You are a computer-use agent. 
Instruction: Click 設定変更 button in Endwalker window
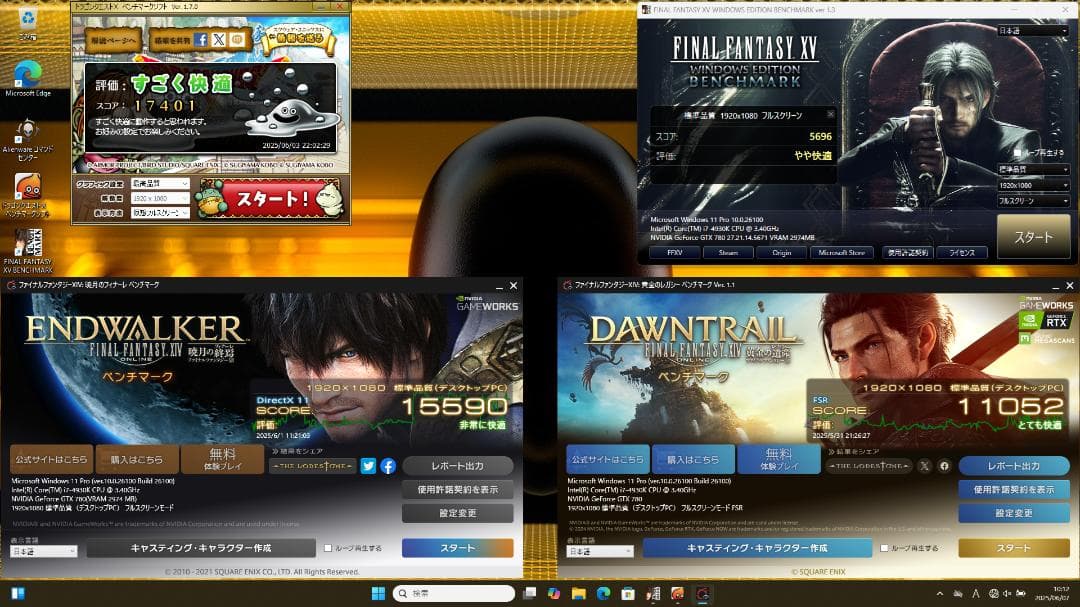457,513
